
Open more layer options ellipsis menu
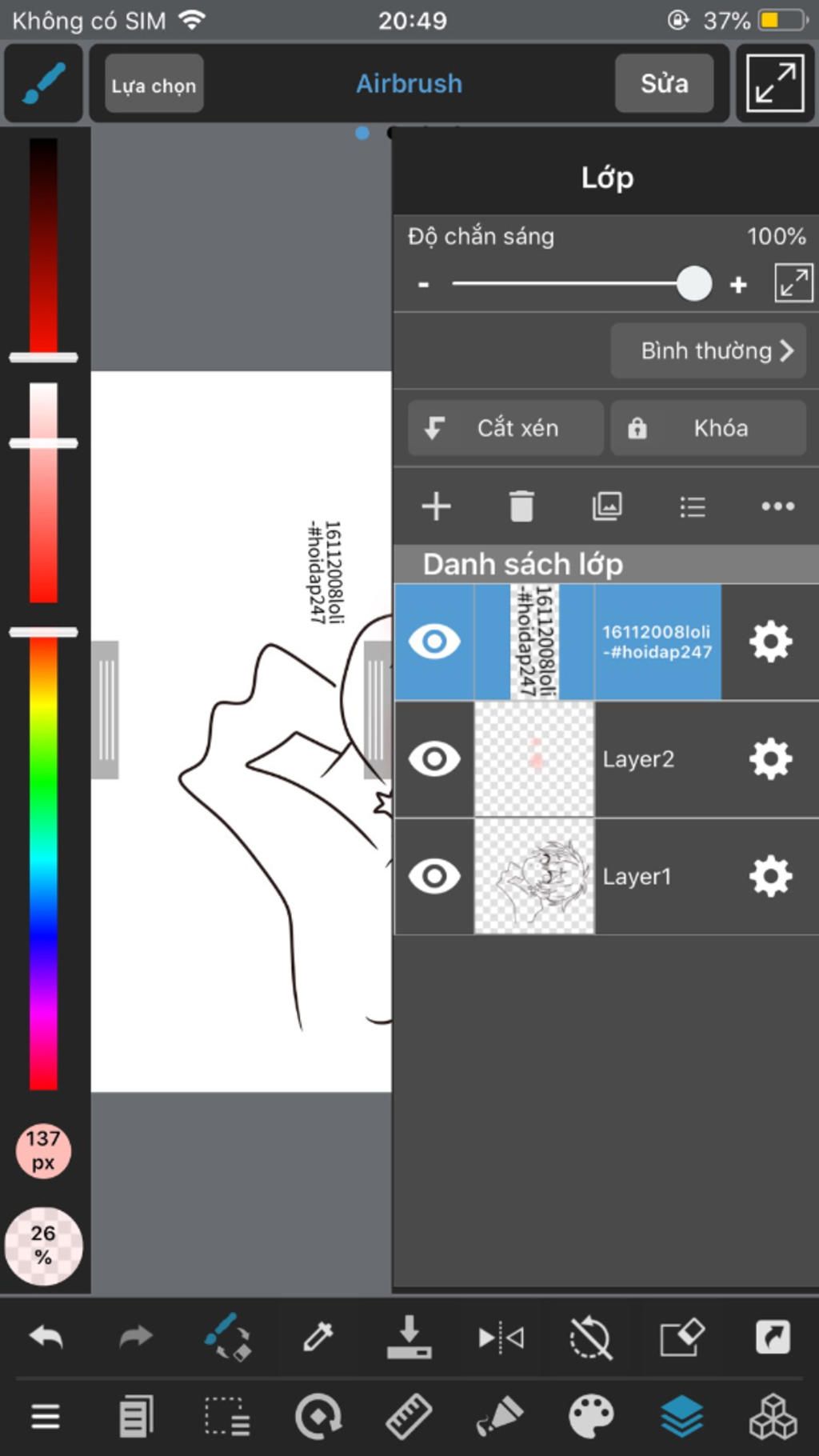click(x=777, y=506)
